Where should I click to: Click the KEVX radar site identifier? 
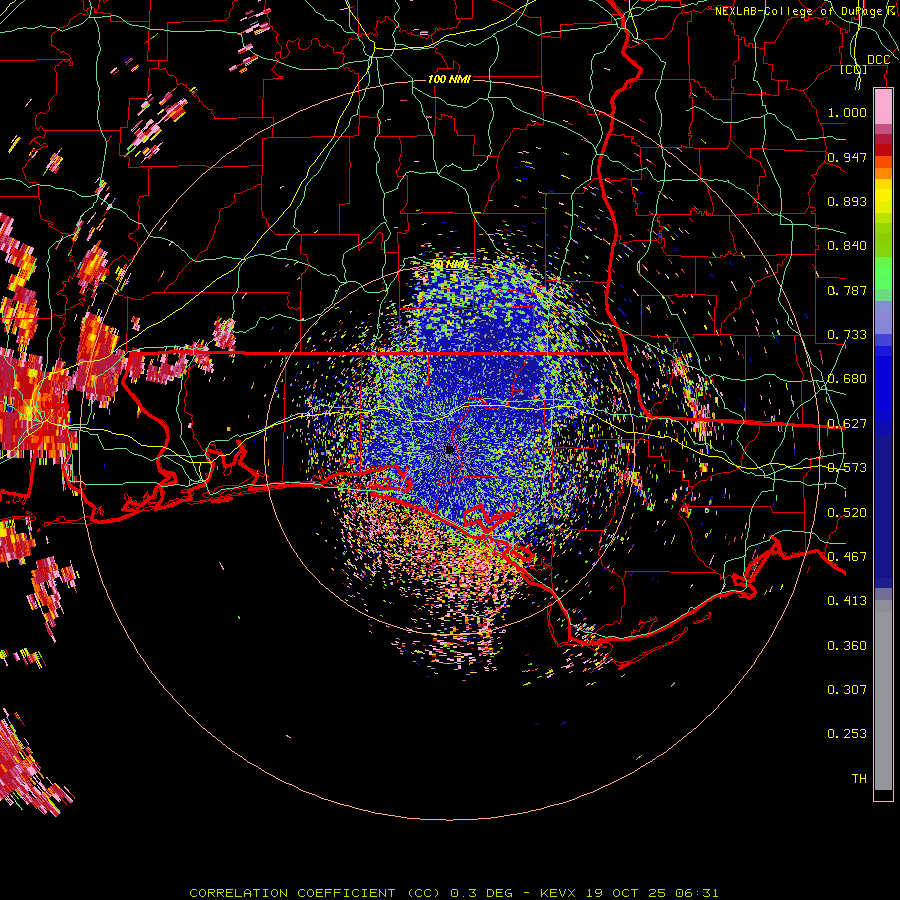pyautogui.click(x=560, y=893)
